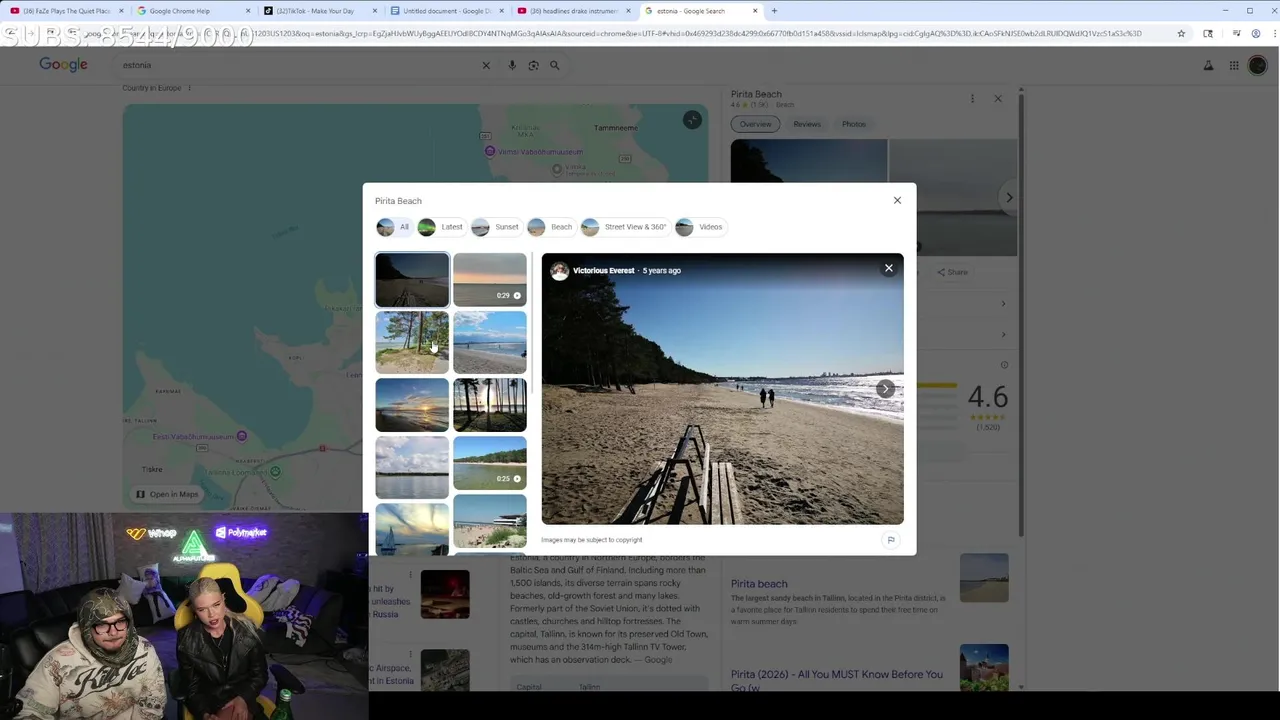Image resolution: width=1280 pixels, height=720 pixels.
Task: Open the Reviews tab in Pirita Beach panel
Action: coord(807,124)
